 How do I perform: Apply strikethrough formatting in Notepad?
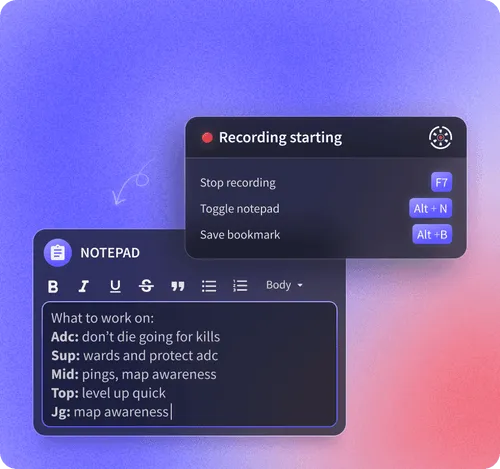[146, 286]
